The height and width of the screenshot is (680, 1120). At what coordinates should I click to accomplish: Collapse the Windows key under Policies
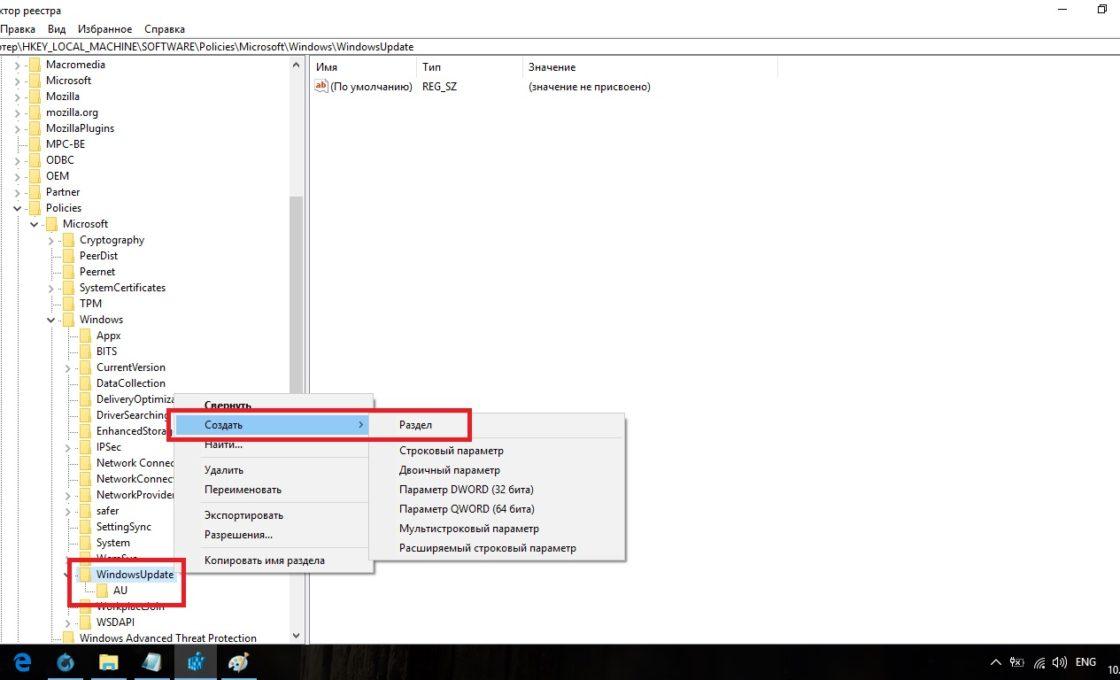51,320
